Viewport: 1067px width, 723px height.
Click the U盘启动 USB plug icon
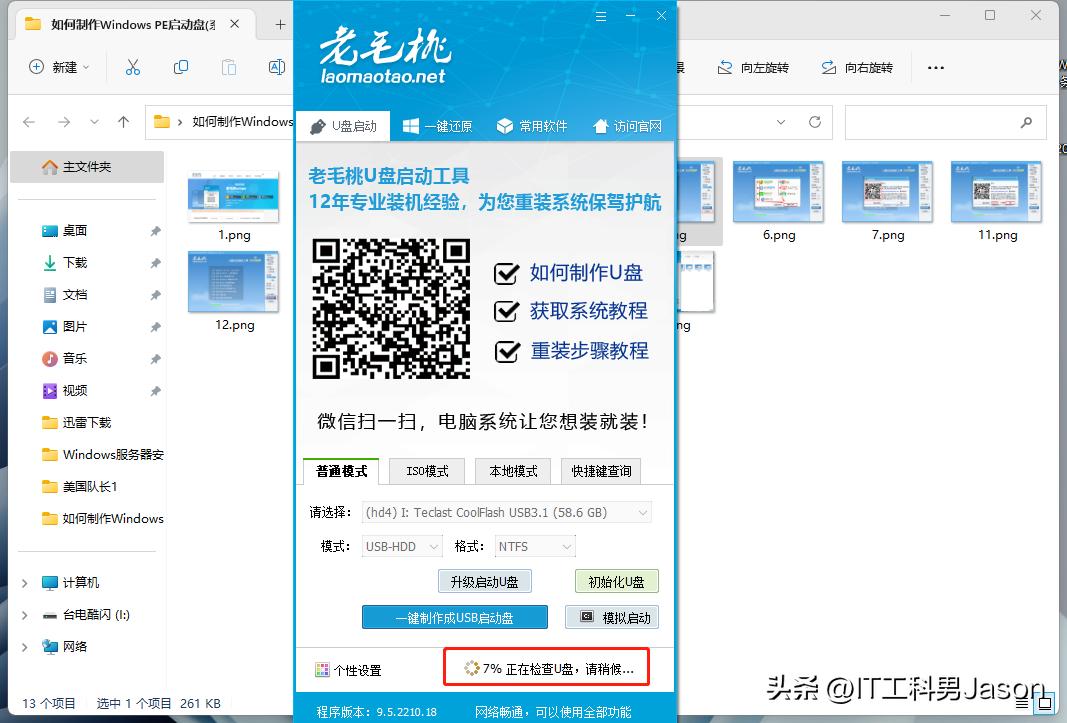[319, 126]
